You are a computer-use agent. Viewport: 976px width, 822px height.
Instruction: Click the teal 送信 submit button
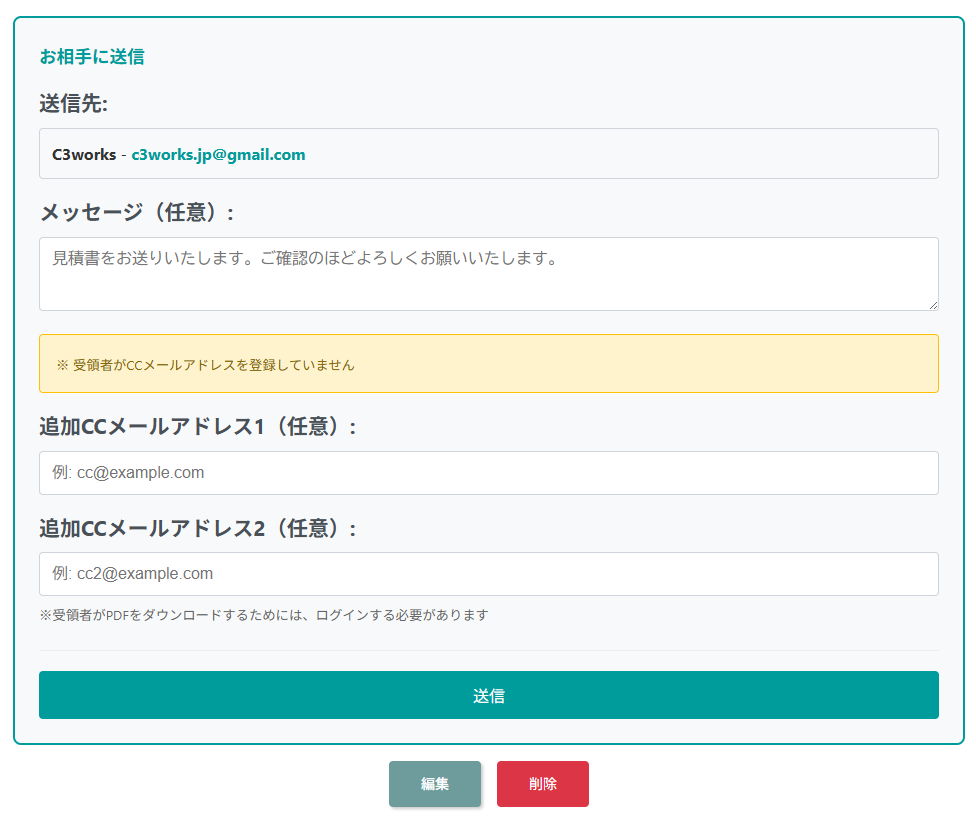(488, 695)
